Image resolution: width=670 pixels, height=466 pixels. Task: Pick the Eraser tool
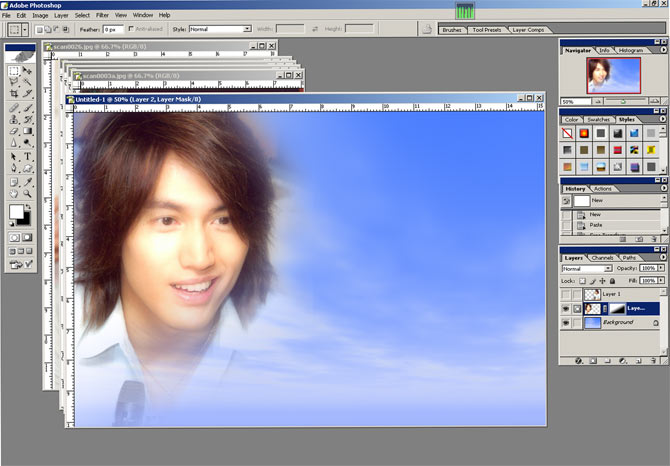[x=14, y=131]
